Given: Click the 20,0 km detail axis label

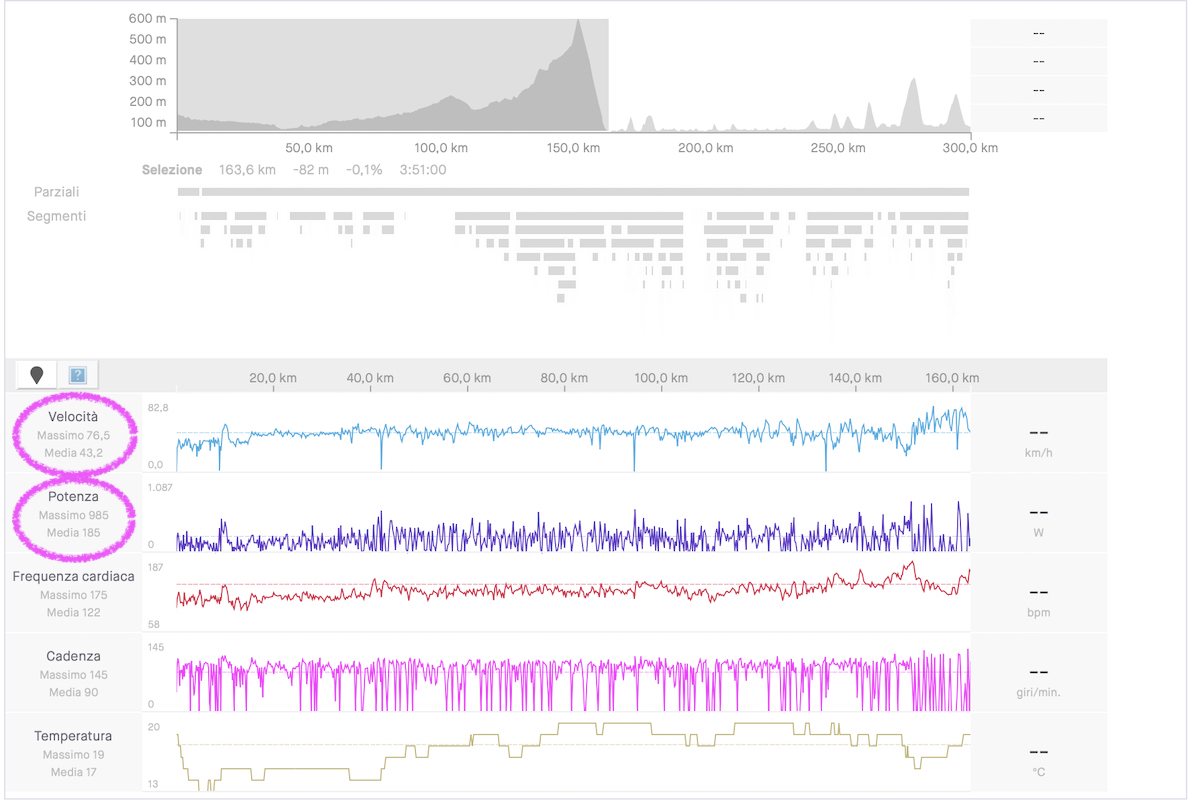Looking at the screenshot, I should [272, 378].
